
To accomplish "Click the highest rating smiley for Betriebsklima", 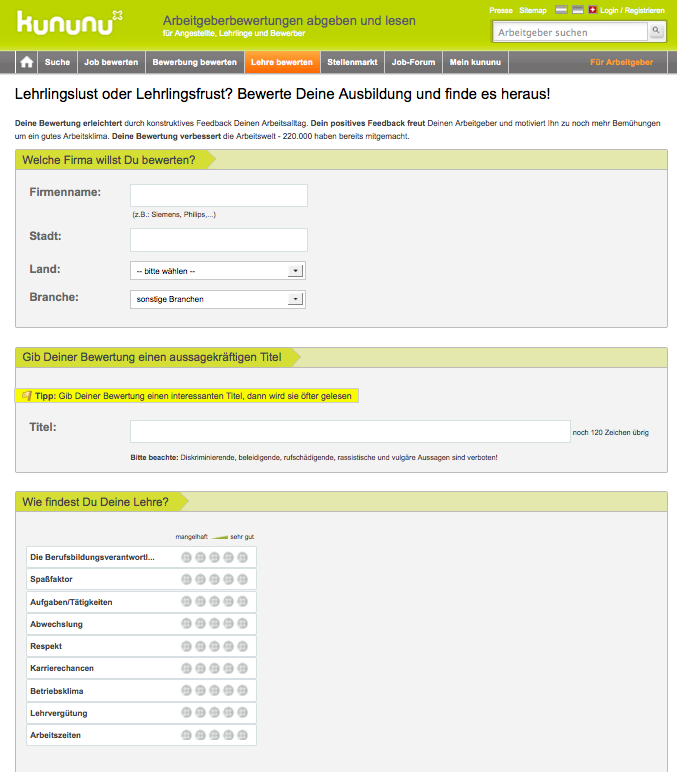I will click(x=242, y=691).
